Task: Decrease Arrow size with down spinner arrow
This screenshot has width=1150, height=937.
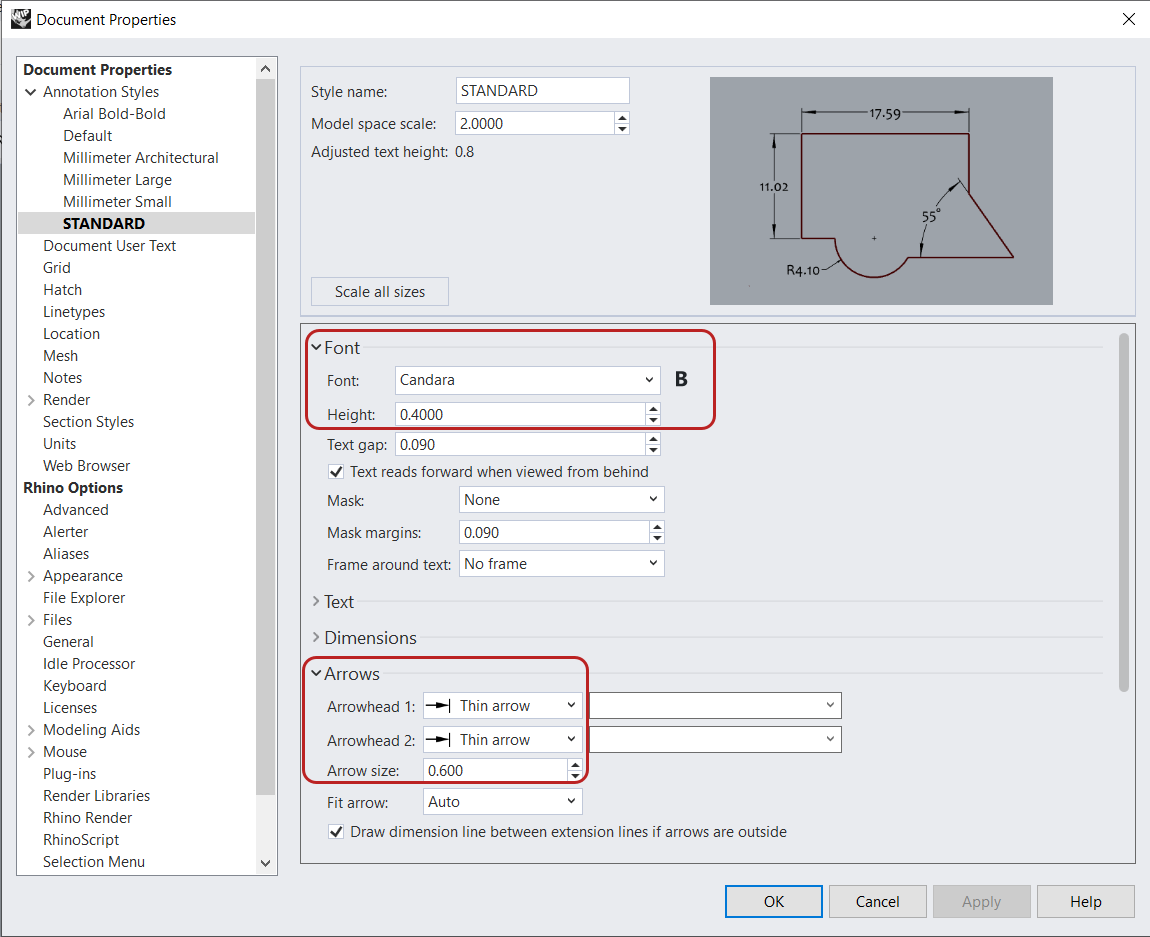Action: pyautogui.click(x=575, y=776)
